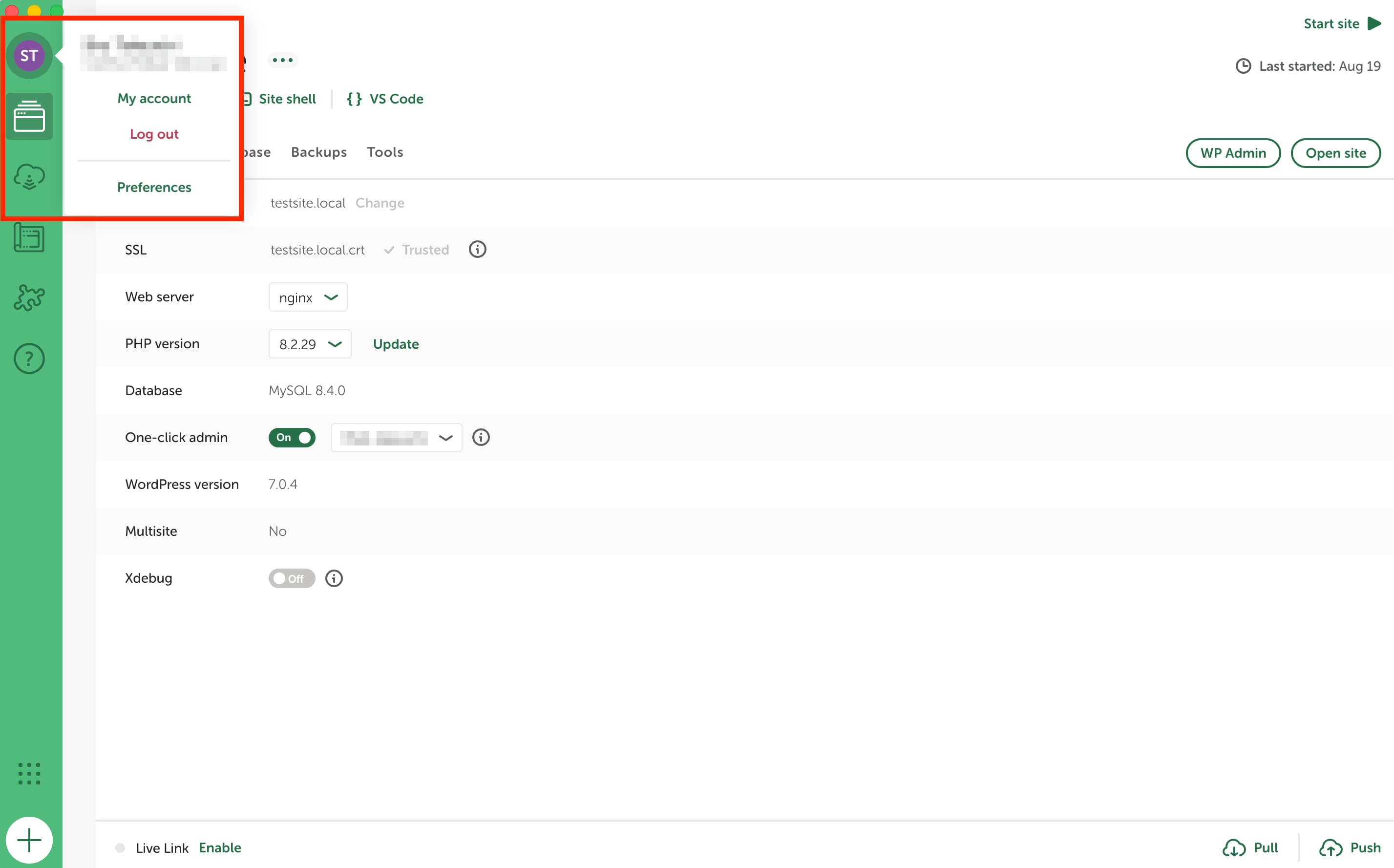The image size is (1394, 868).
Task: Click the WP Admin button
Action: pos(1233,153)
